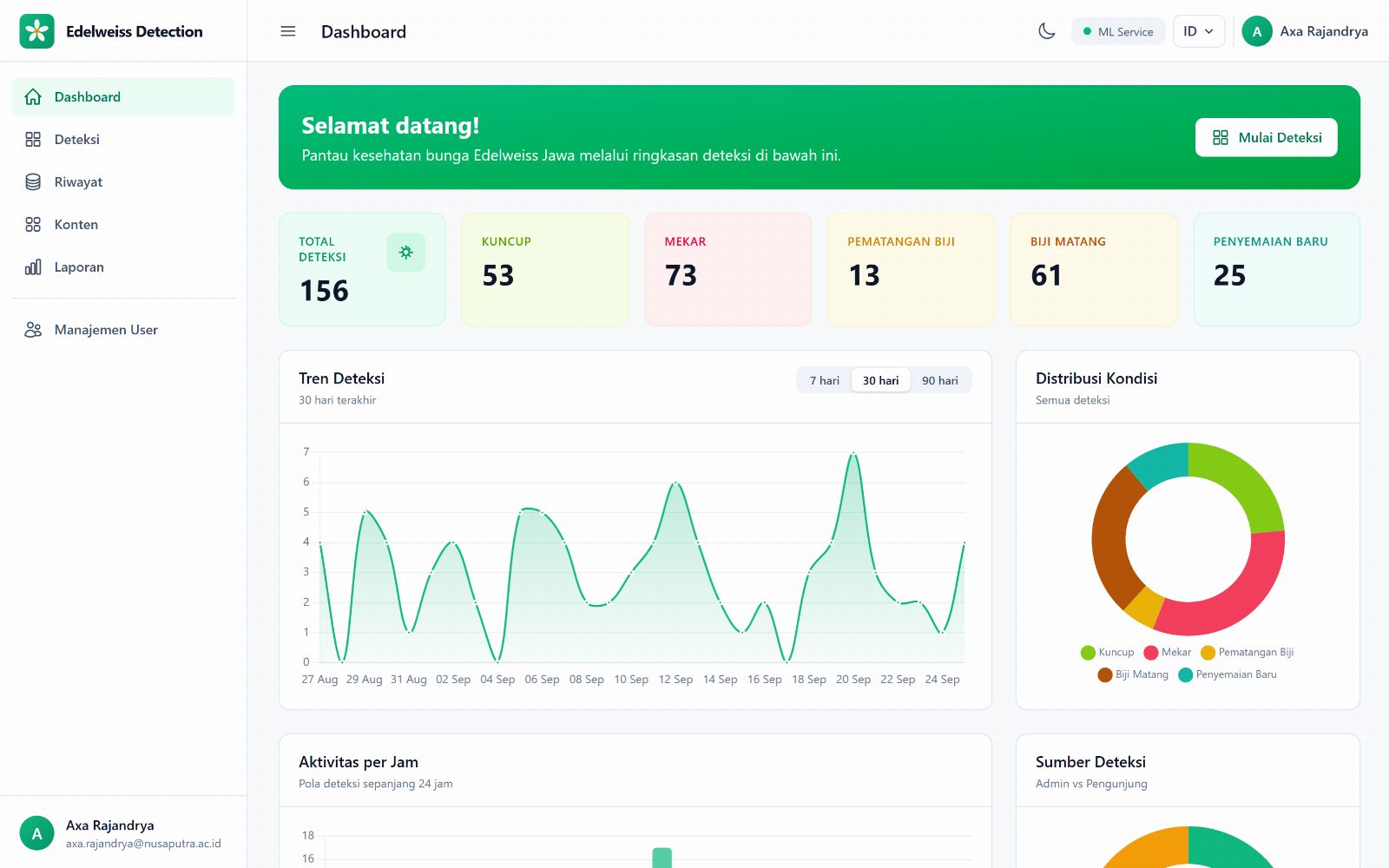Open the header user avatar A

(x=1257, y=31)
